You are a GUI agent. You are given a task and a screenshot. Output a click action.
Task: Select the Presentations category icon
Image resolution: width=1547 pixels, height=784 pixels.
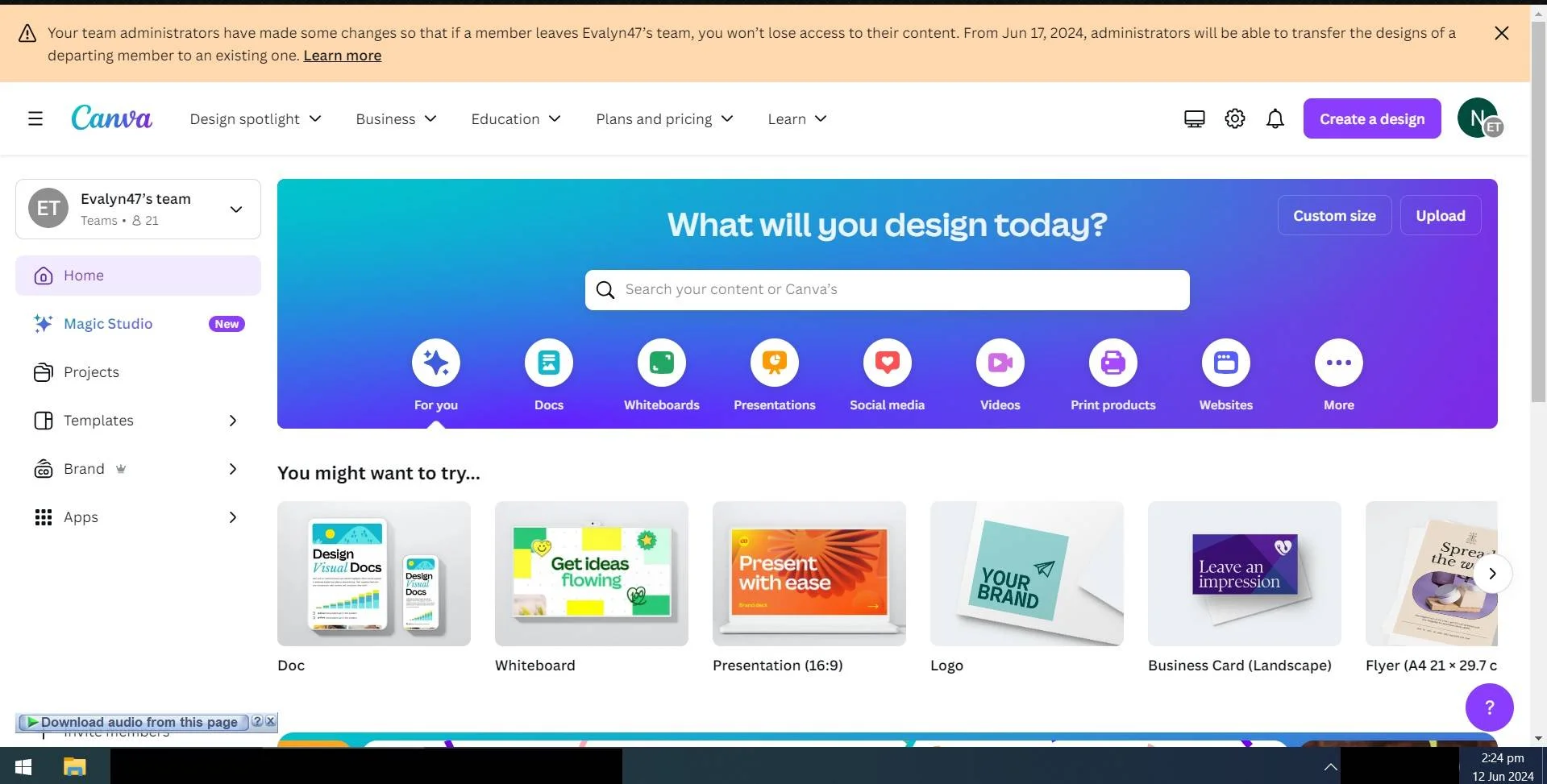click(775, 363)
